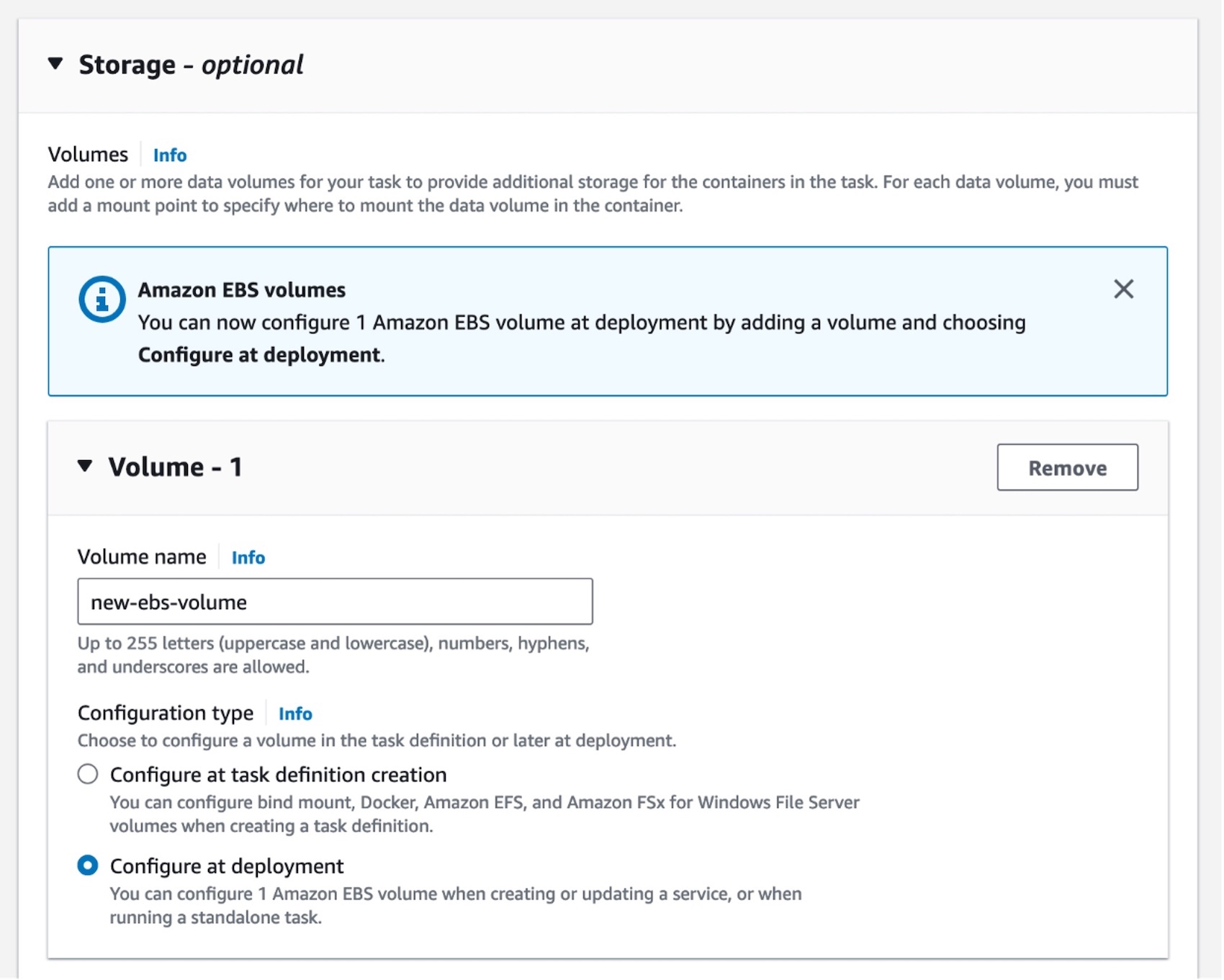Click the blue info circle icon in the banner
The image size is (1224, 980).
pyautogui.click(x=102, y=299)
